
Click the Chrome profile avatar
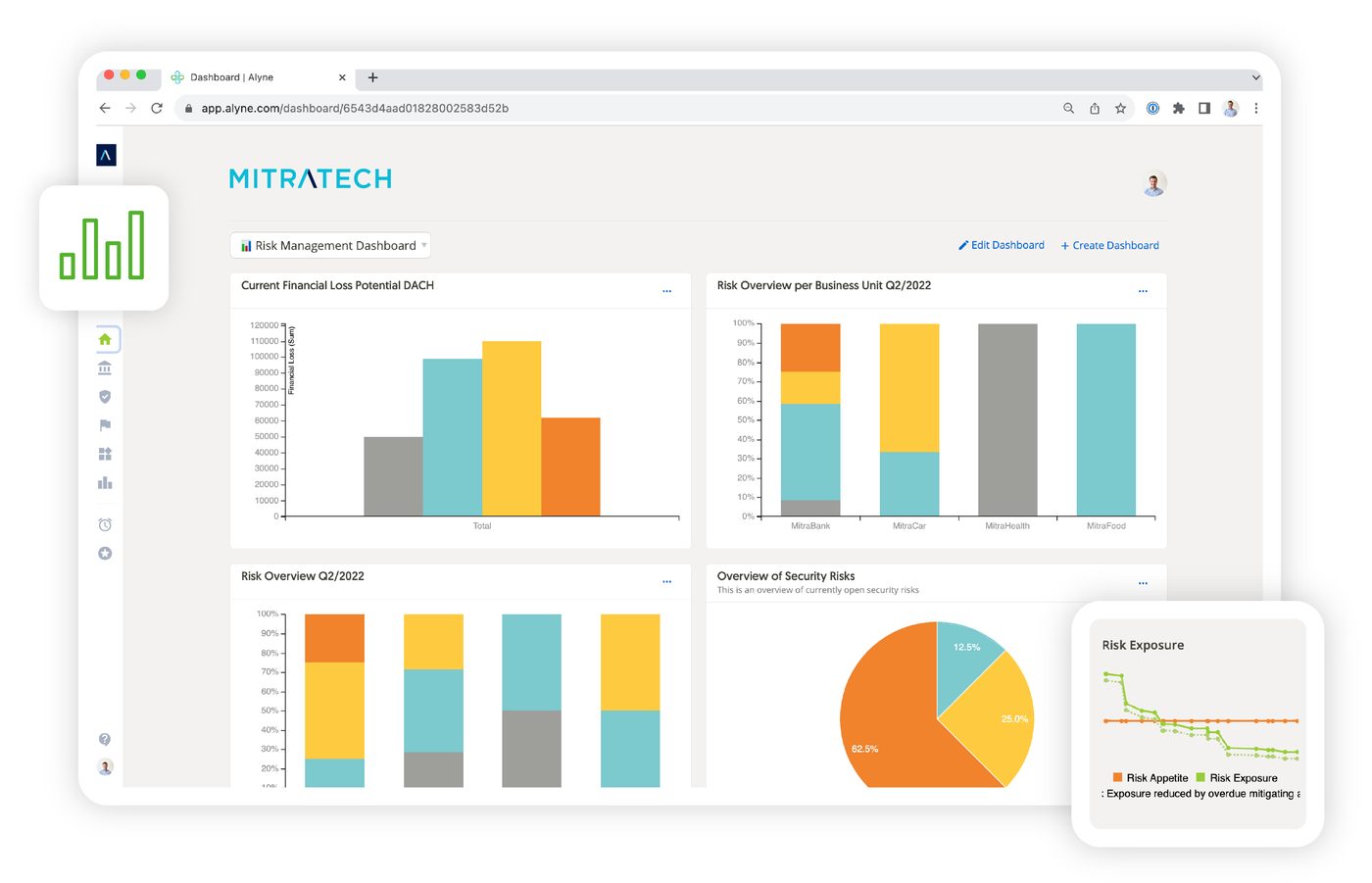(x=1231, y=108)
